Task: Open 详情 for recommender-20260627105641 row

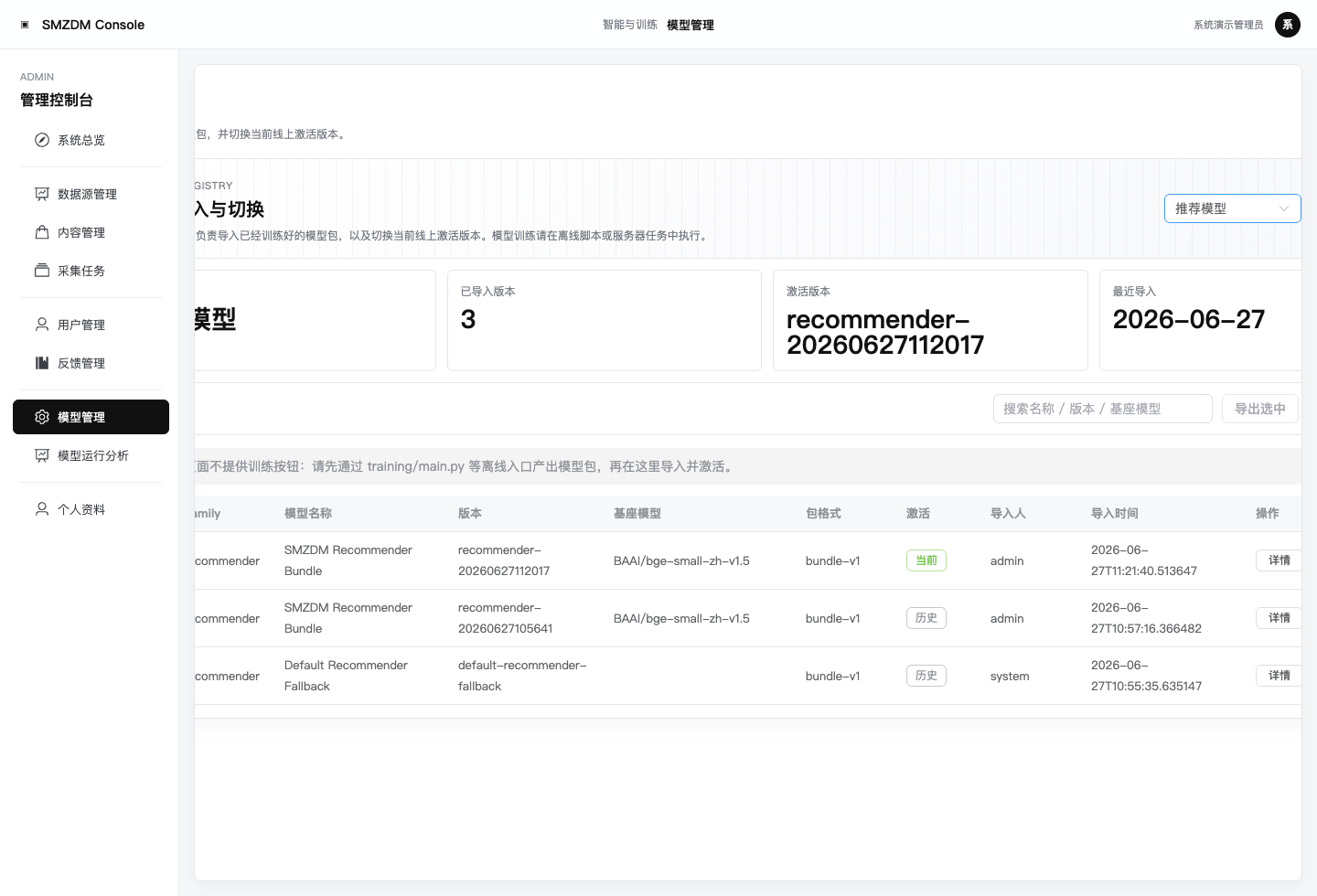Action: coord(1279,618)
